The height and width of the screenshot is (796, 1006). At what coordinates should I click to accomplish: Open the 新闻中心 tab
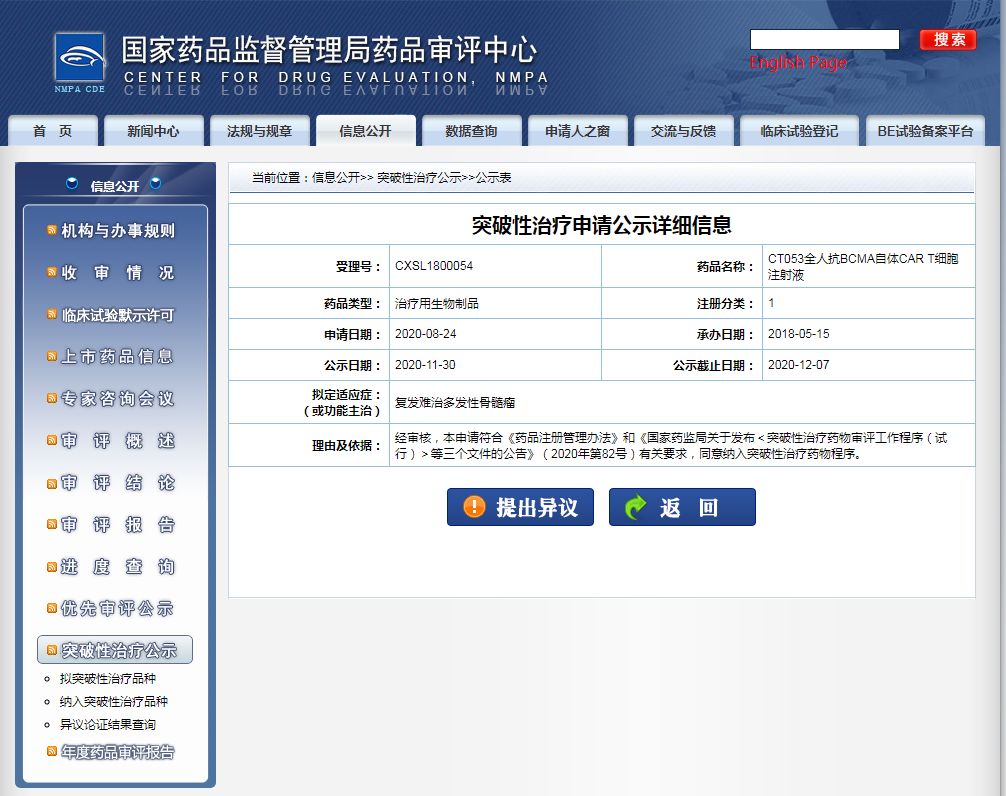coord(154,131)
